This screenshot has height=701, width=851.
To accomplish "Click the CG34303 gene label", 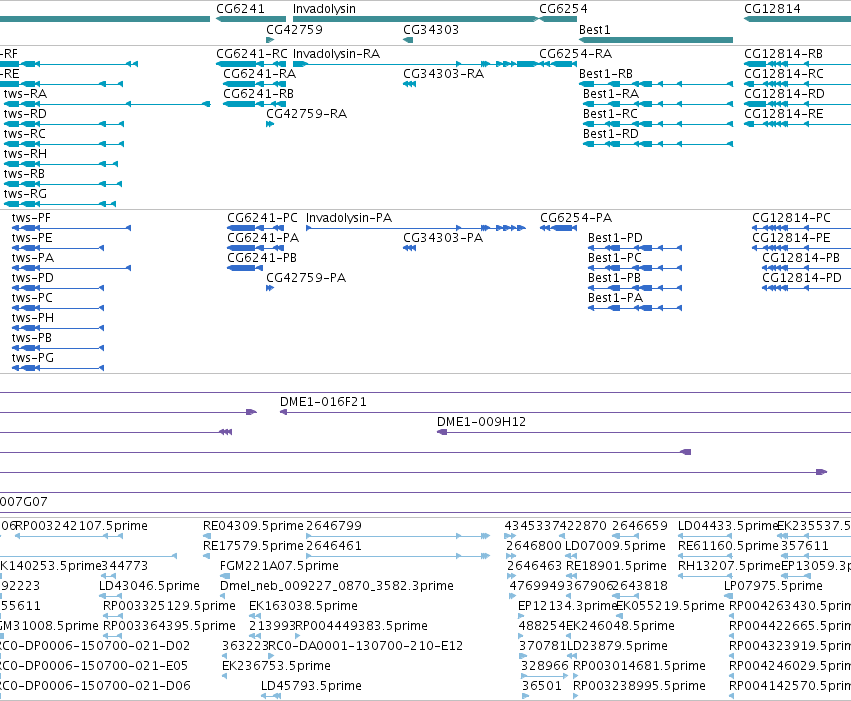I will tap(431, 29).
